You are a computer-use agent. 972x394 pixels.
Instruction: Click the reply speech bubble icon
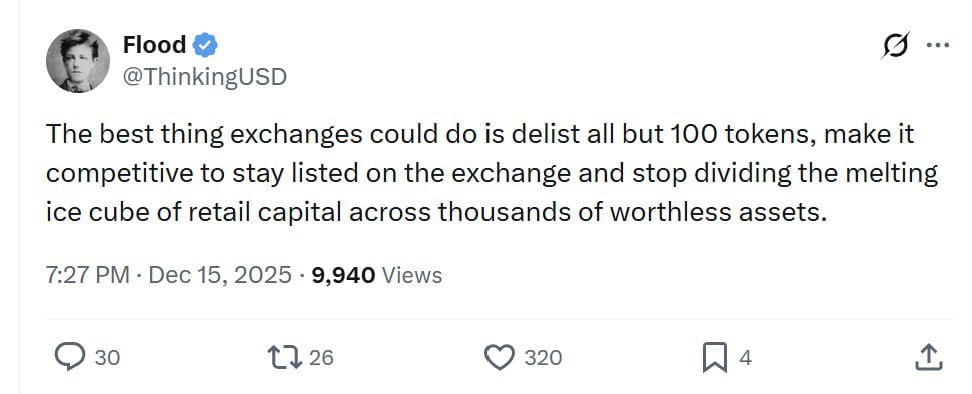point(69,357)
